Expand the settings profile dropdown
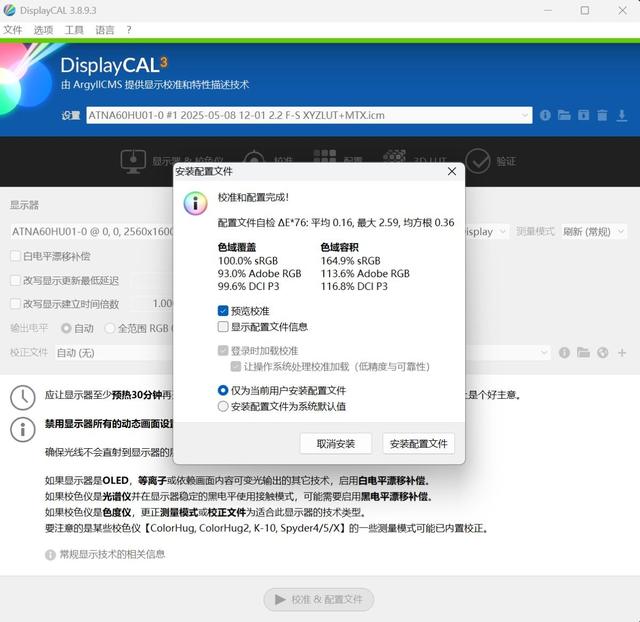 (x=524, y=116)
